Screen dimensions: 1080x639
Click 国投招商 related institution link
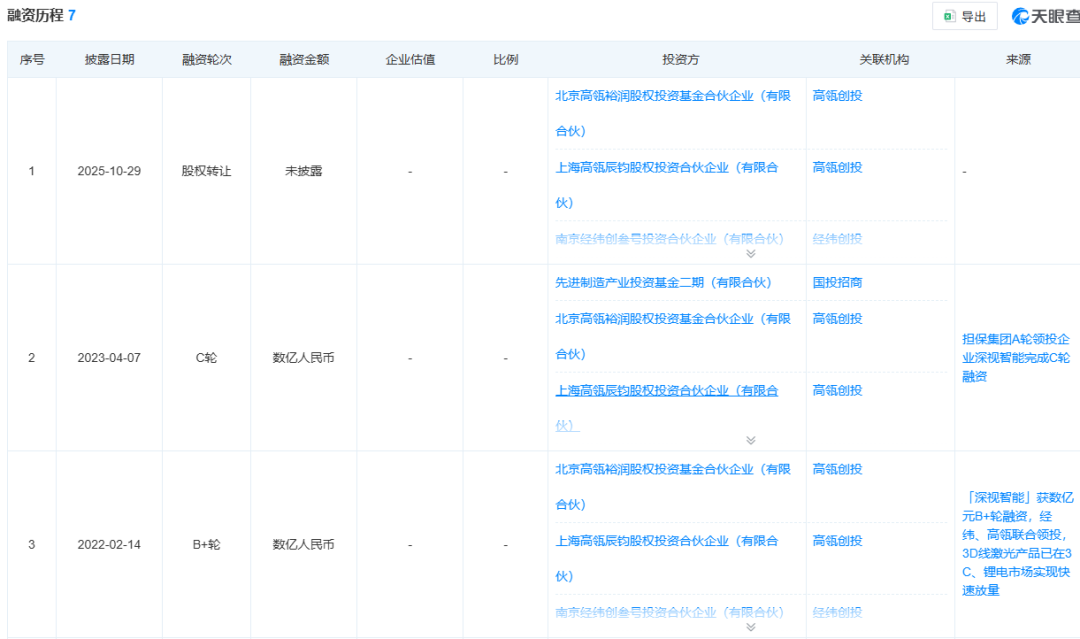837,283
